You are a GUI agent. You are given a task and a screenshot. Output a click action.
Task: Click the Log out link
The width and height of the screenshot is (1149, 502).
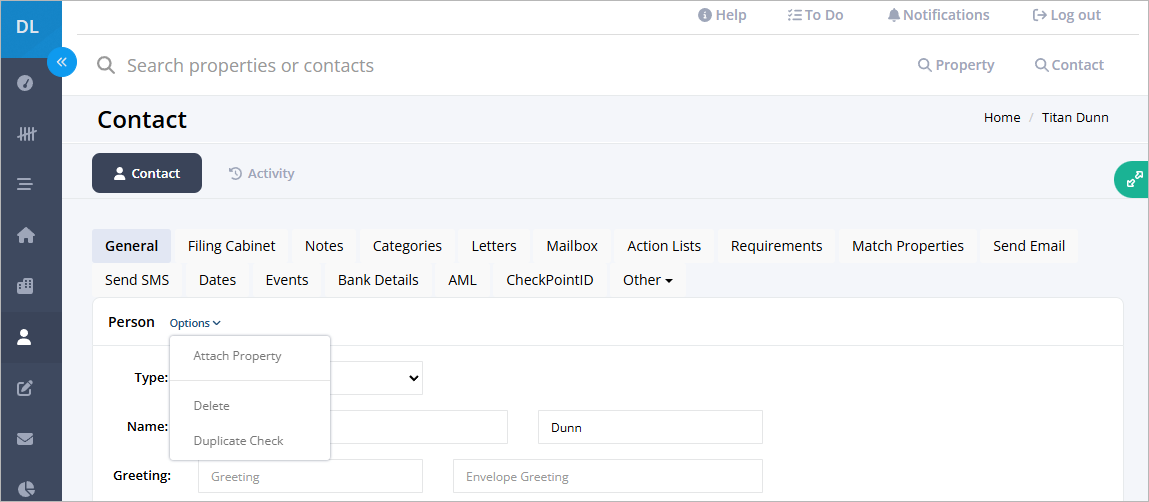click(x=1066, y=15)
